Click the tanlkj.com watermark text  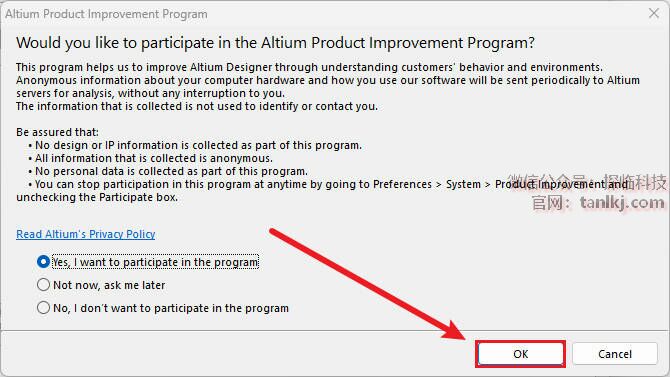tap(622, 202)
